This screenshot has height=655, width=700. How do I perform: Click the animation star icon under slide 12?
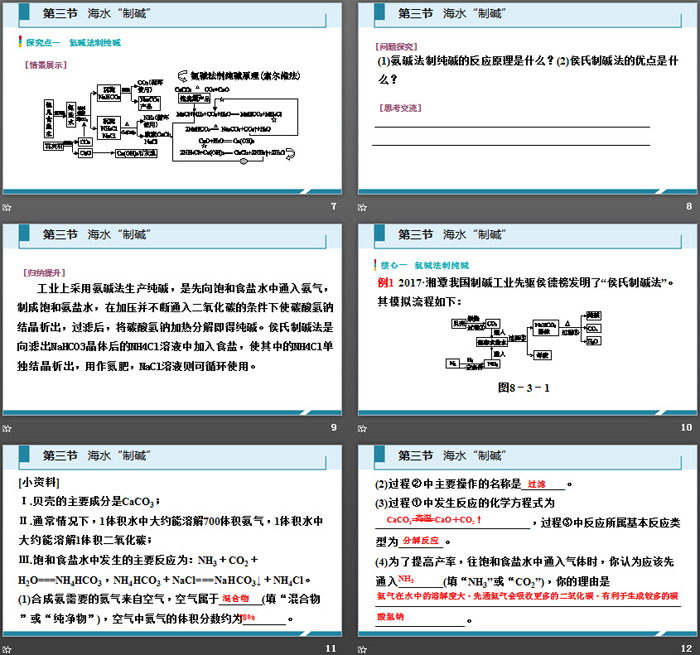pos(362,649)
